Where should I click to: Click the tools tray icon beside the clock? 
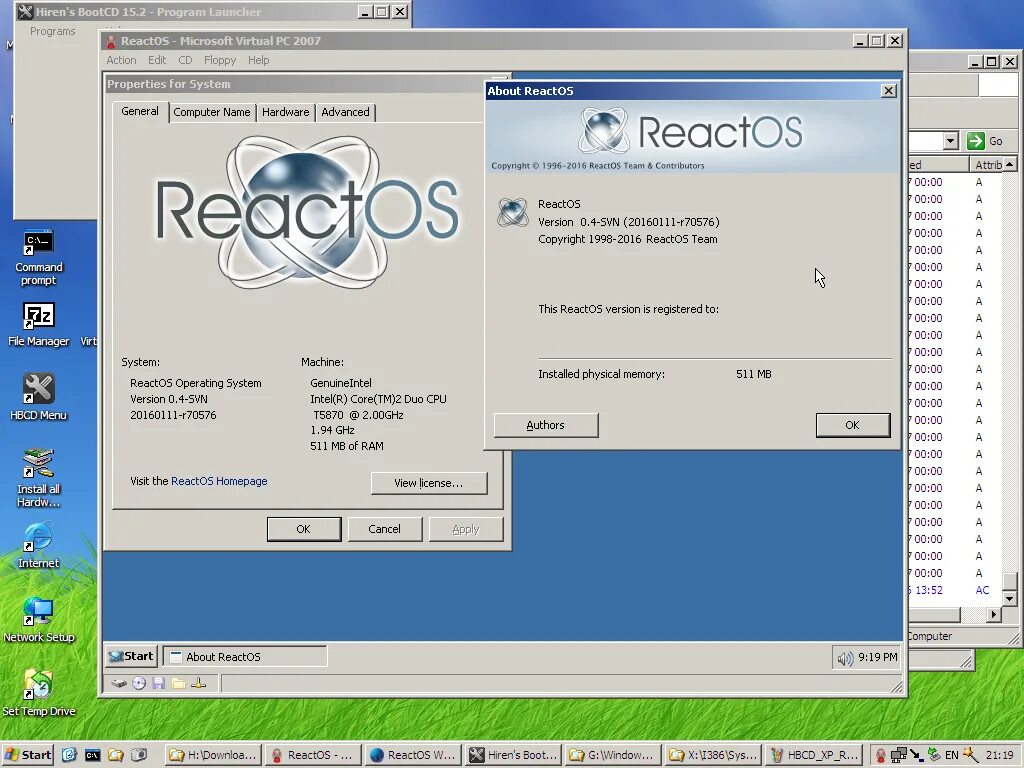tap(970, 755)
